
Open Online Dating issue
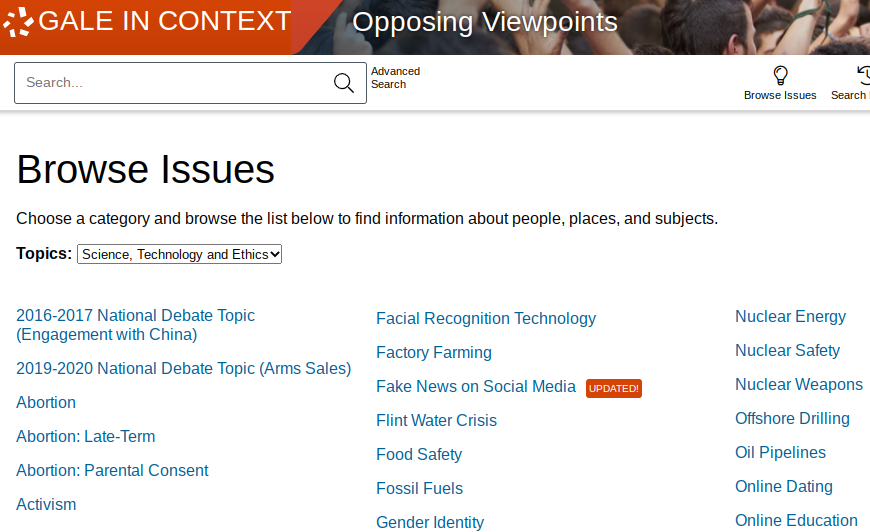click(x=784, y=487)
